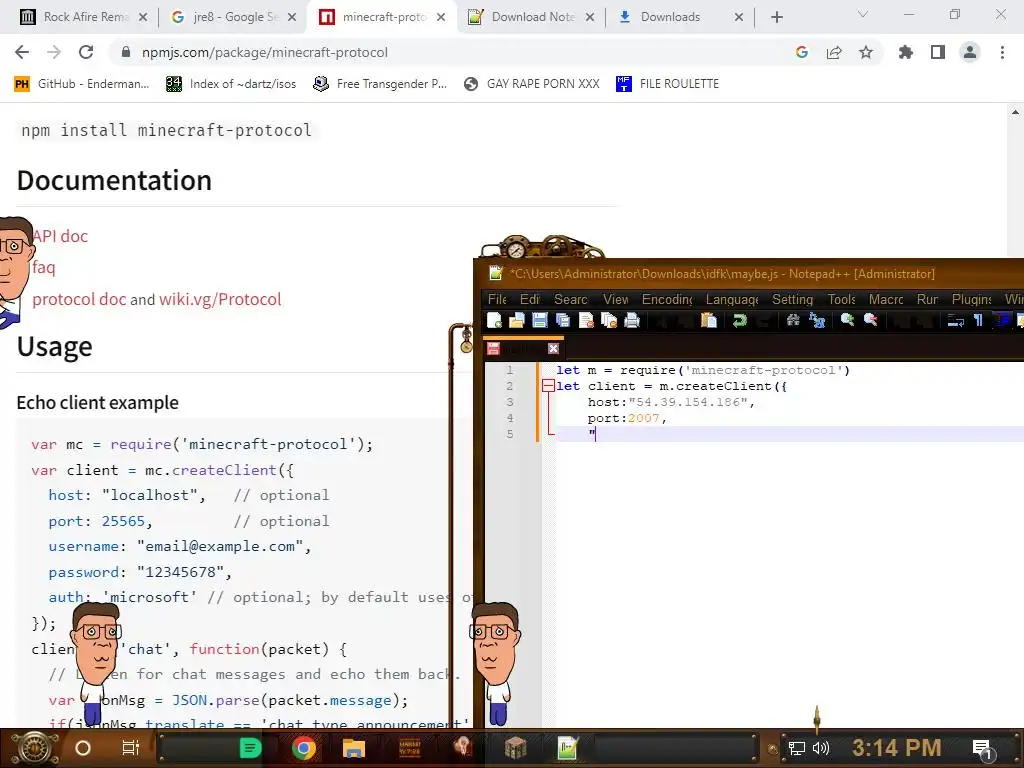1024x768 pixels.
Task: Click the Zoom In magnifier in Notepad++
Action: tap(847, 320)
